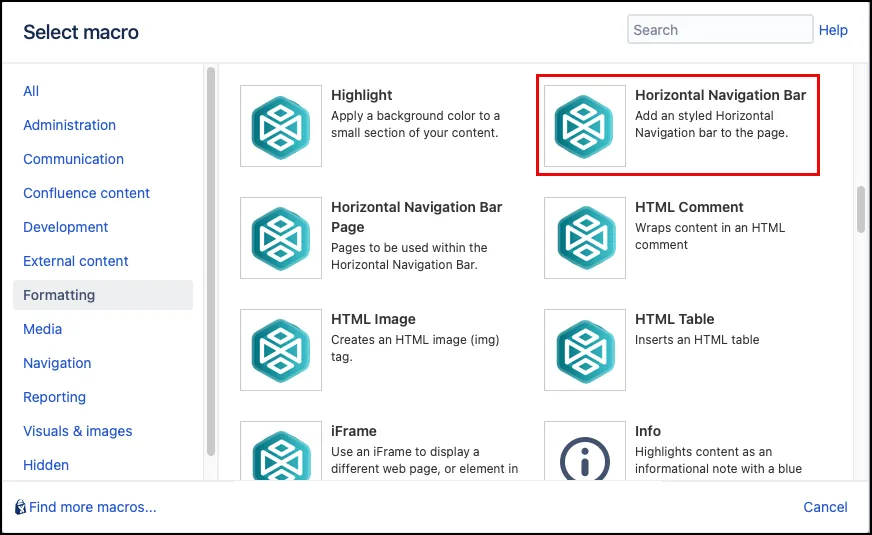Click the HTML Comment title text
This screenshot has width=872, height=535.
[689, 207]
